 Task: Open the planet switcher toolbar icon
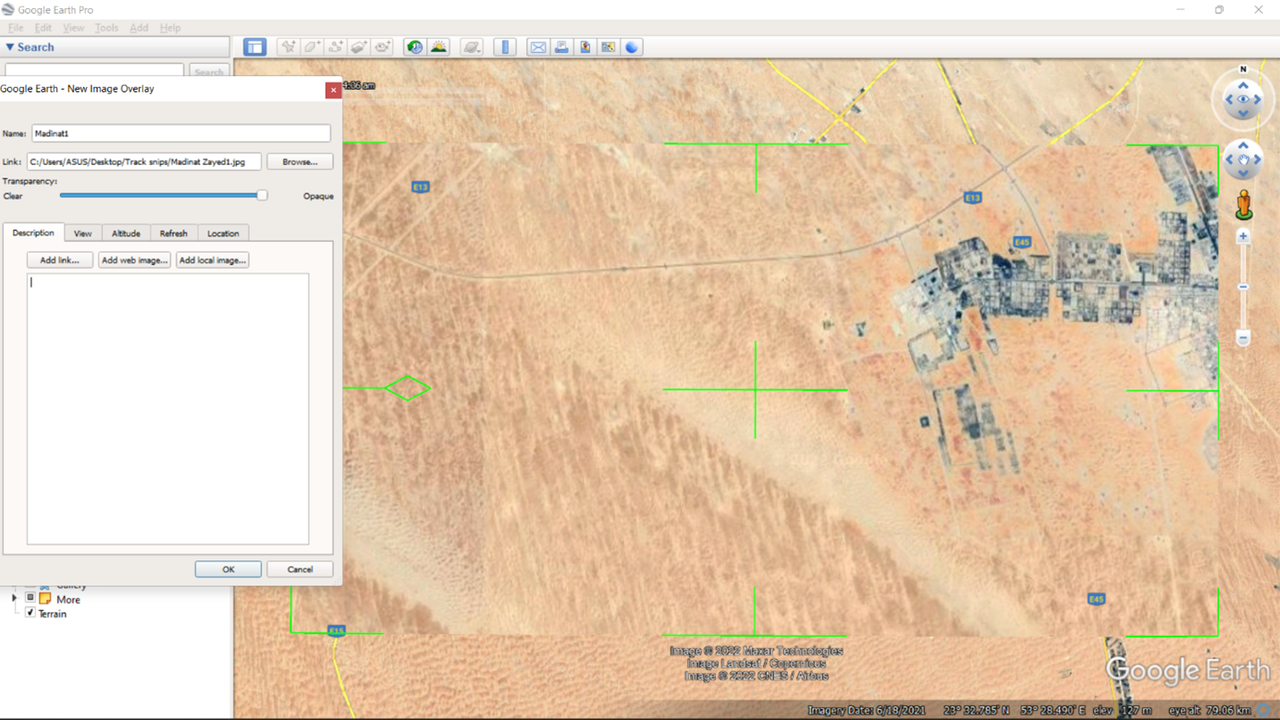[472, 47]
